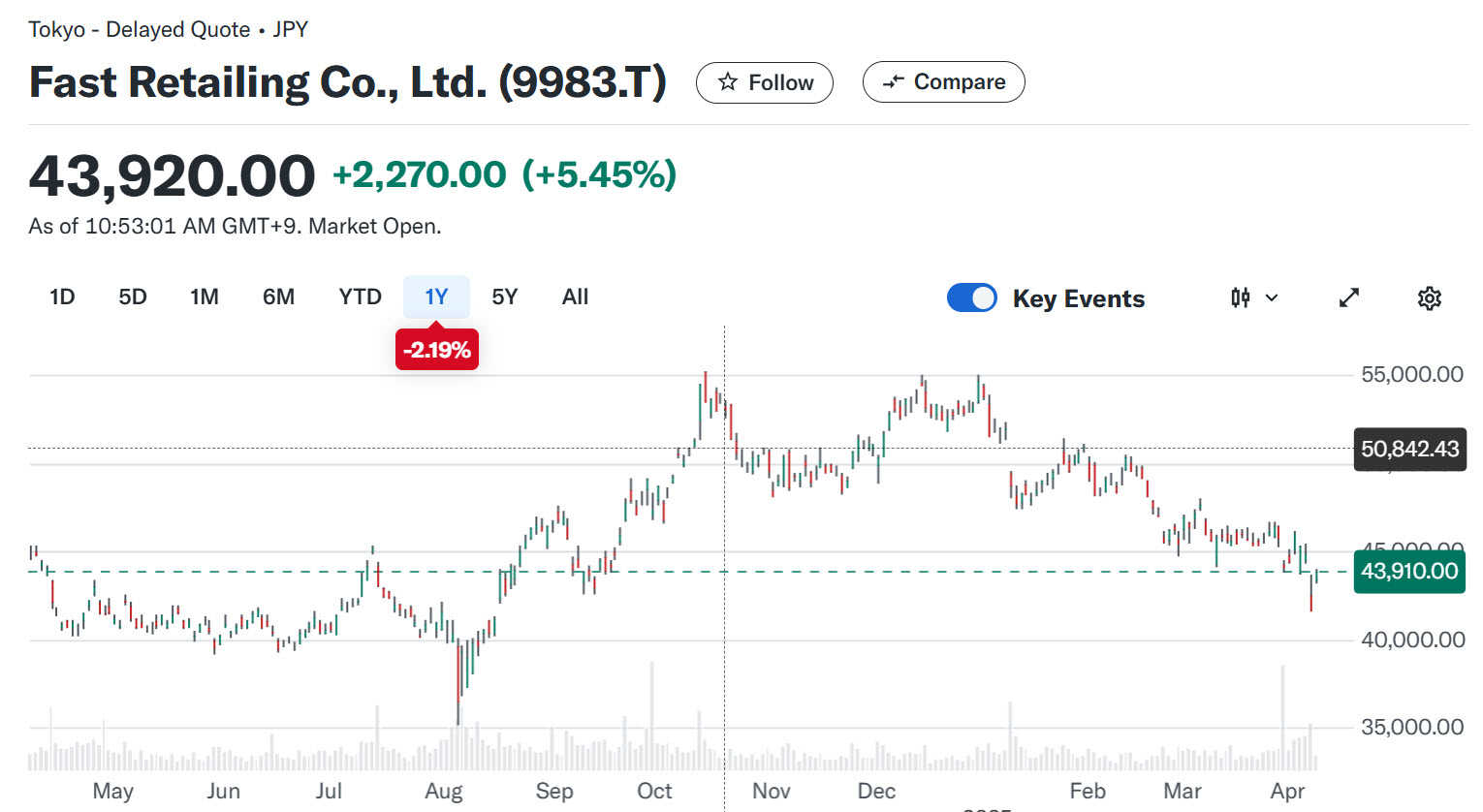Open the chart type candlestick dropdown
Screen dimensions: 1483x812
(1254, 297)
